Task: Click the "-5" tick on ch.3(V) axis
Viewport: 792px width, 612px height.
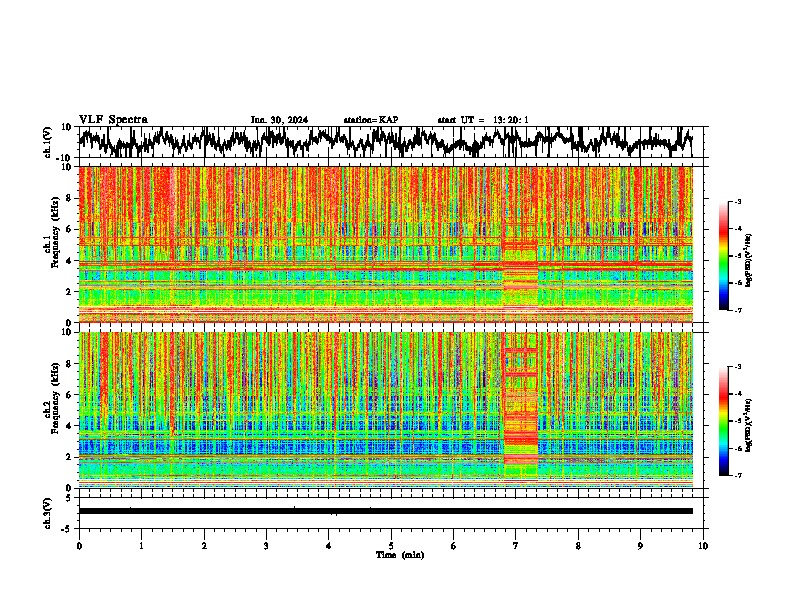Action: pyautogui.click(x=67, y=529)
